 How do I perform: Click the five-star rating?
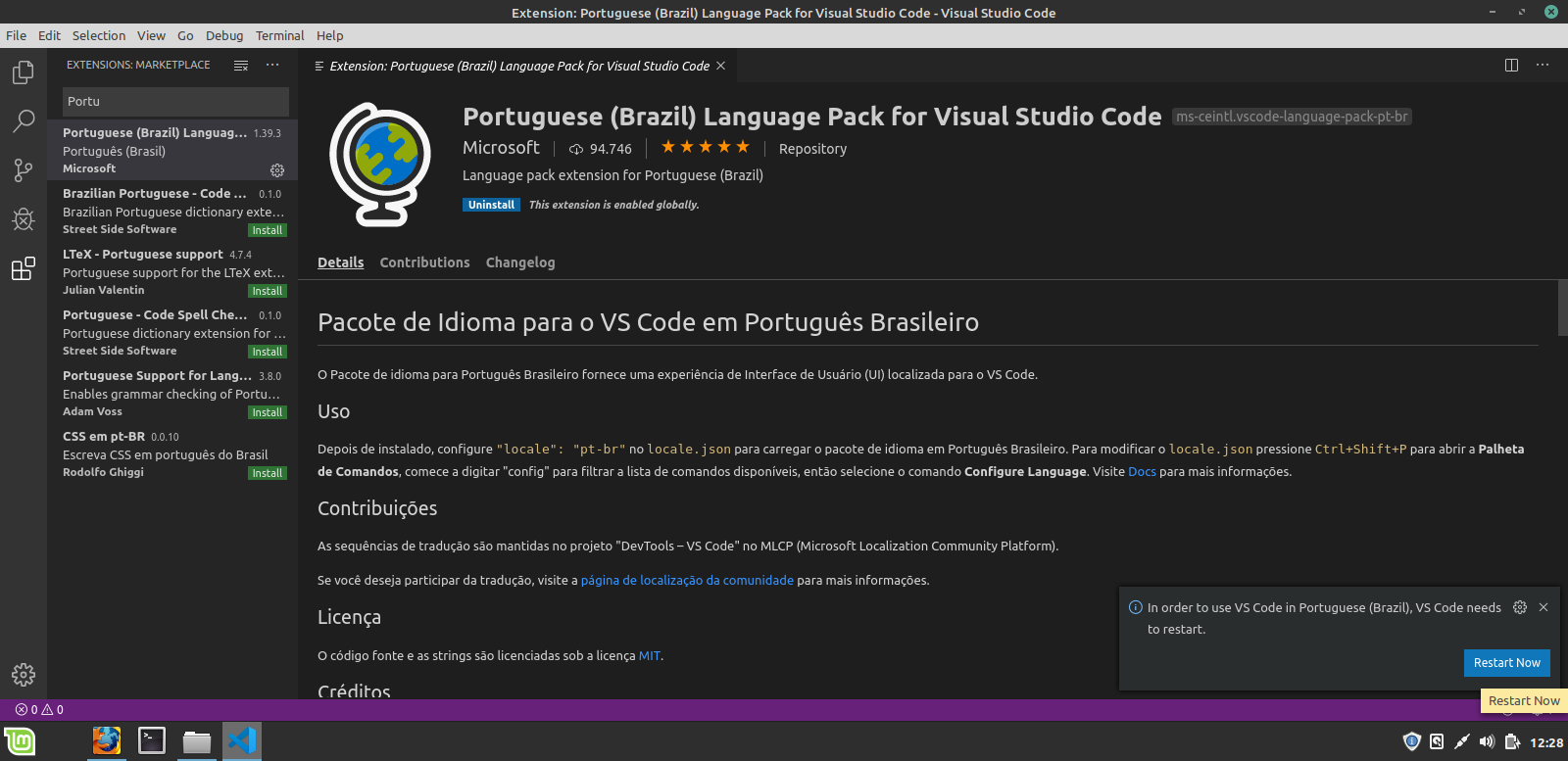(x=706, y=147)
